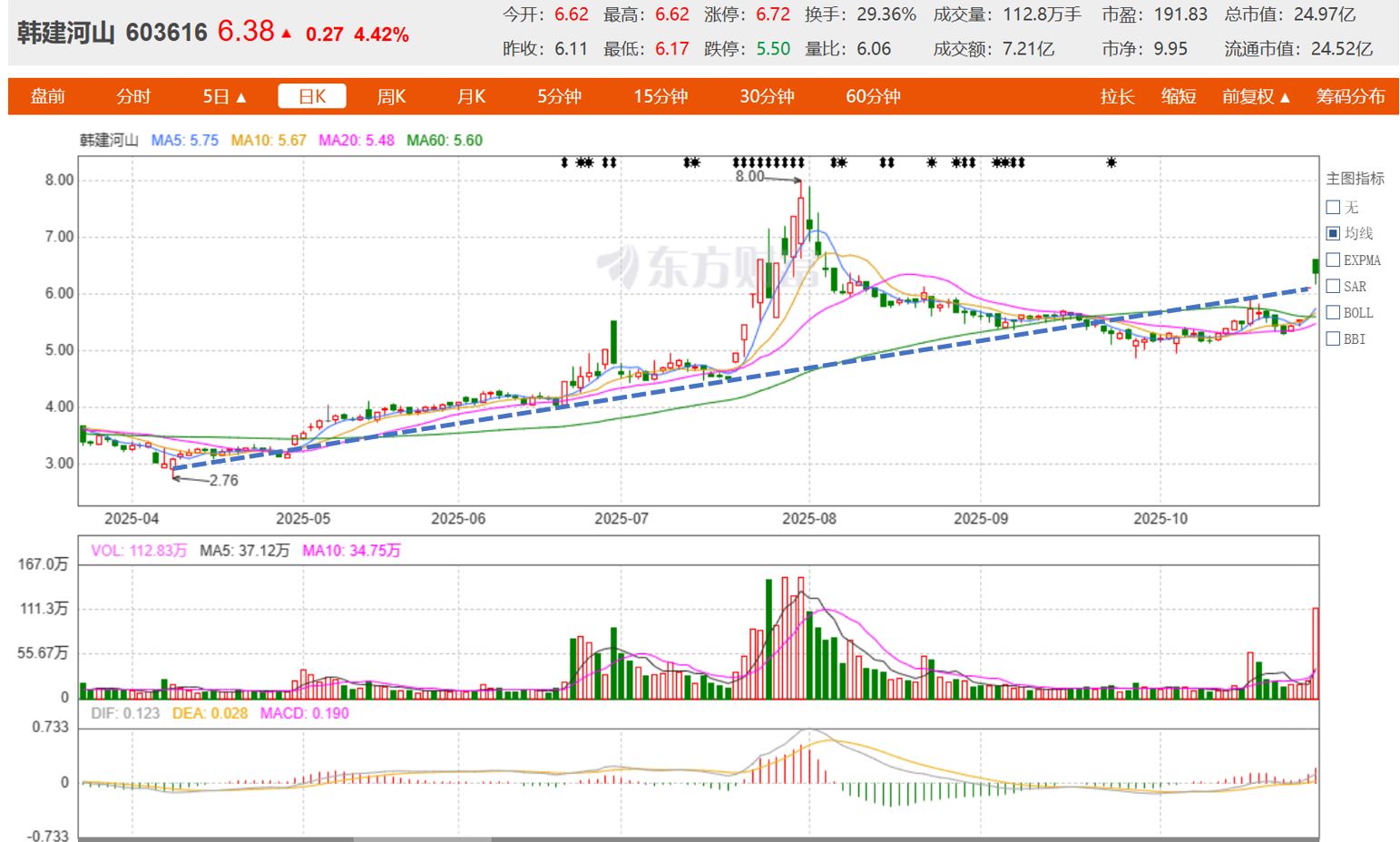Show the 30分钟 candlestick chart

click(767, 96)
